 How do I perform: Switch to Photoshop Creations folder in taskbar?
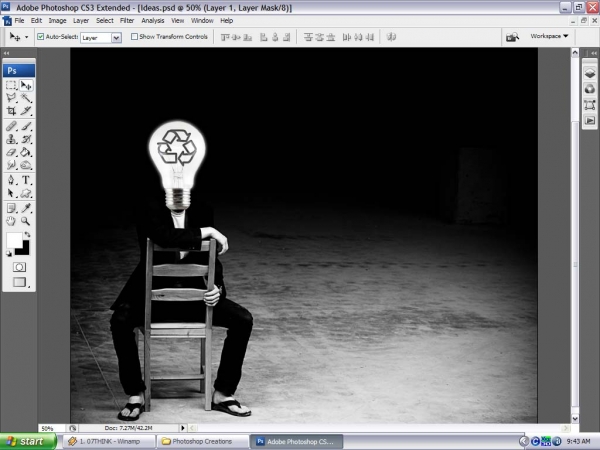point(202,441)
